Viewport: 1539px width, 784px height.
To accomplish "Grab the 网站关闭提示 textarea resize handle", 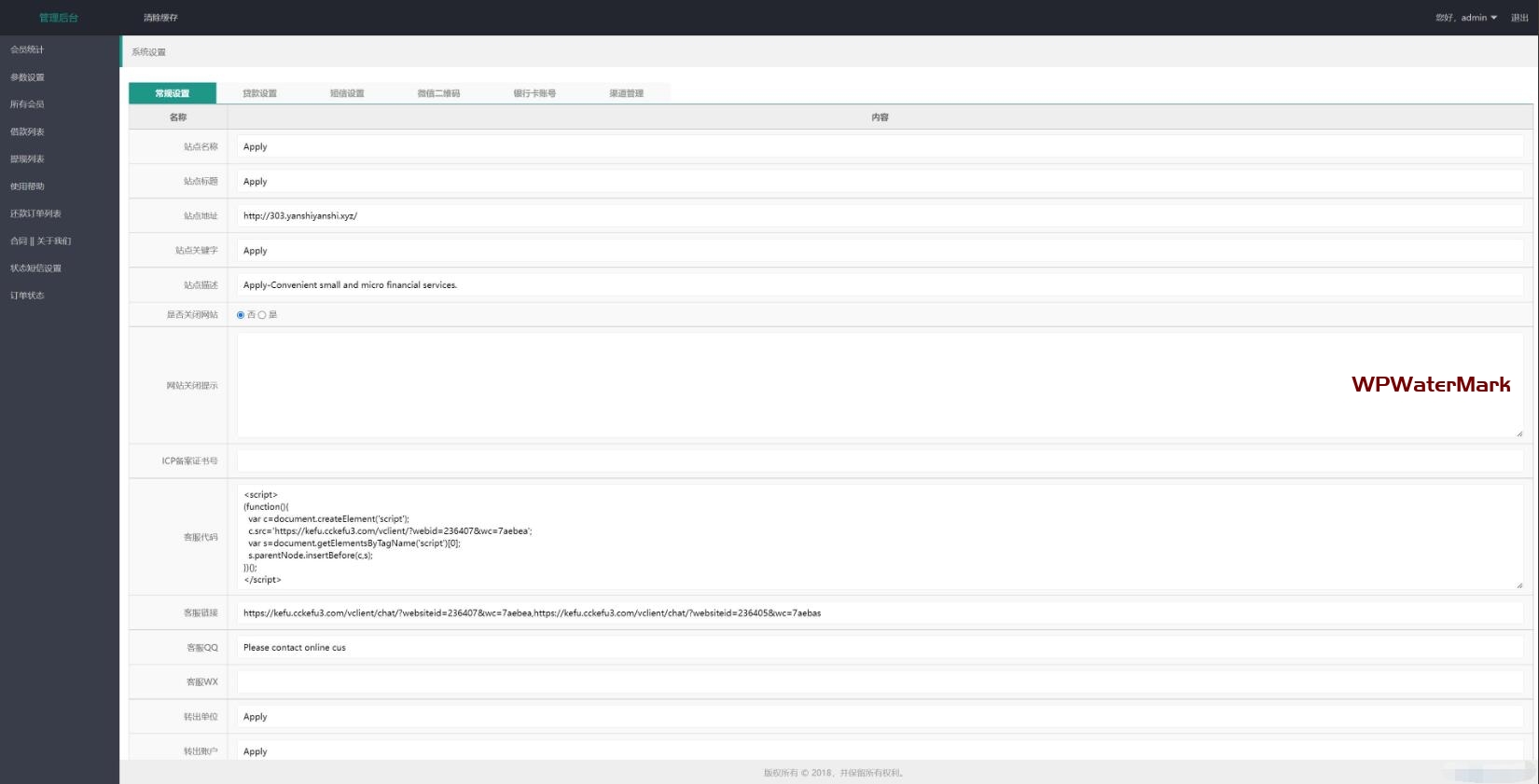I will 1518,433.
